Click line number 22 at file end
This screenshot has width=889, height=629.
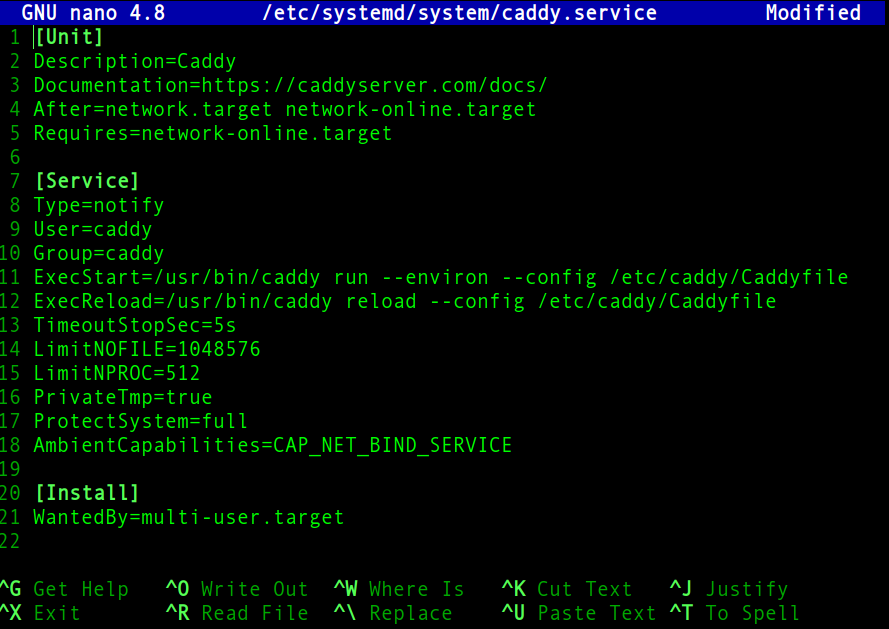pos(10,541)
